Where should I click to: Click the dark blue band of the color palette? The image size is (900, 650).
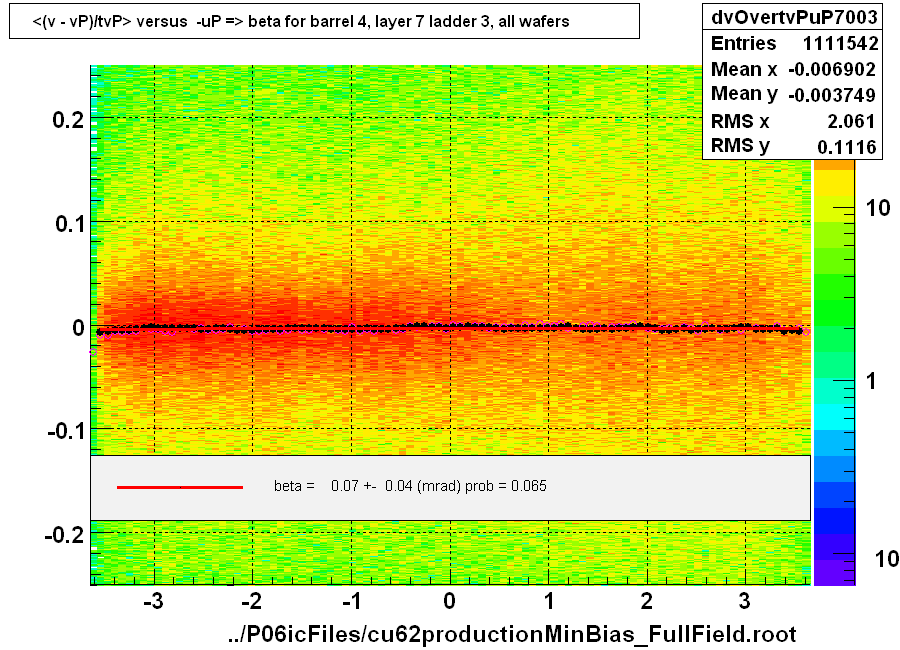tap(835, 521)
